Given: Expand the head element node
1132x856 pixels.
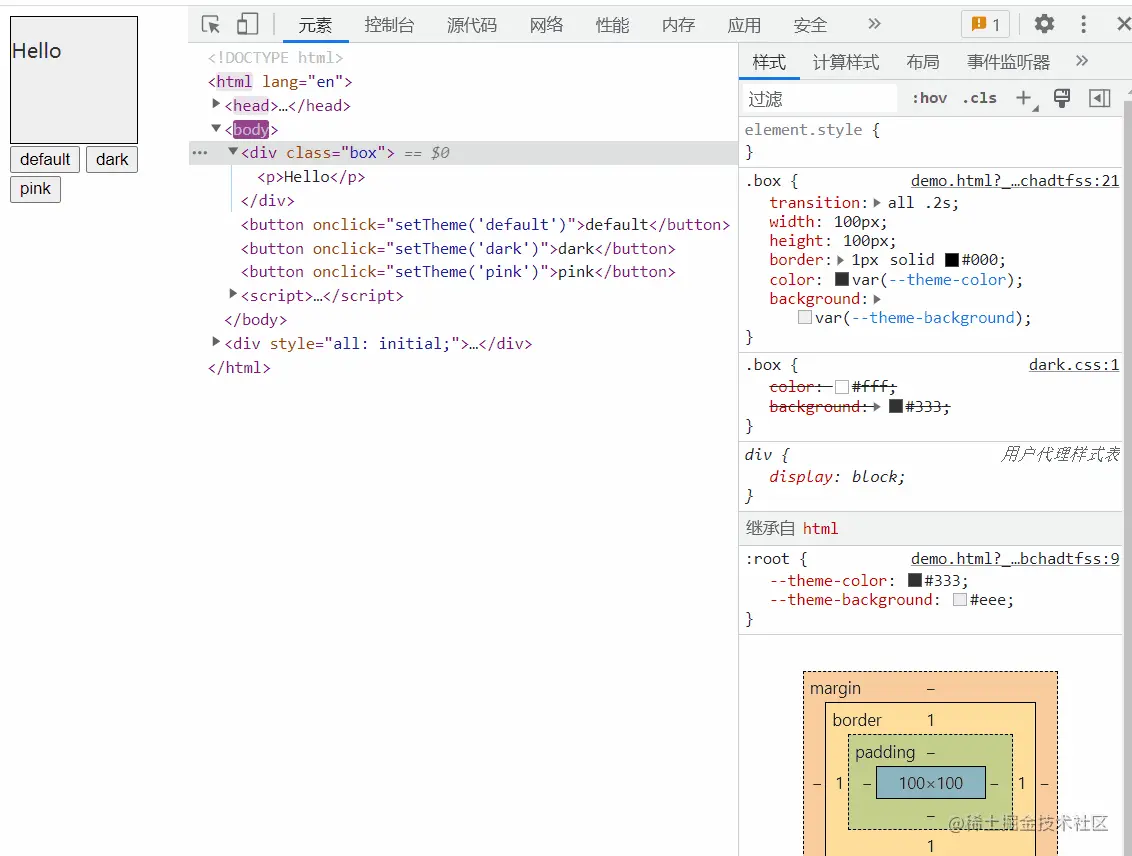Looking at the screenshot, I should 216,105.
